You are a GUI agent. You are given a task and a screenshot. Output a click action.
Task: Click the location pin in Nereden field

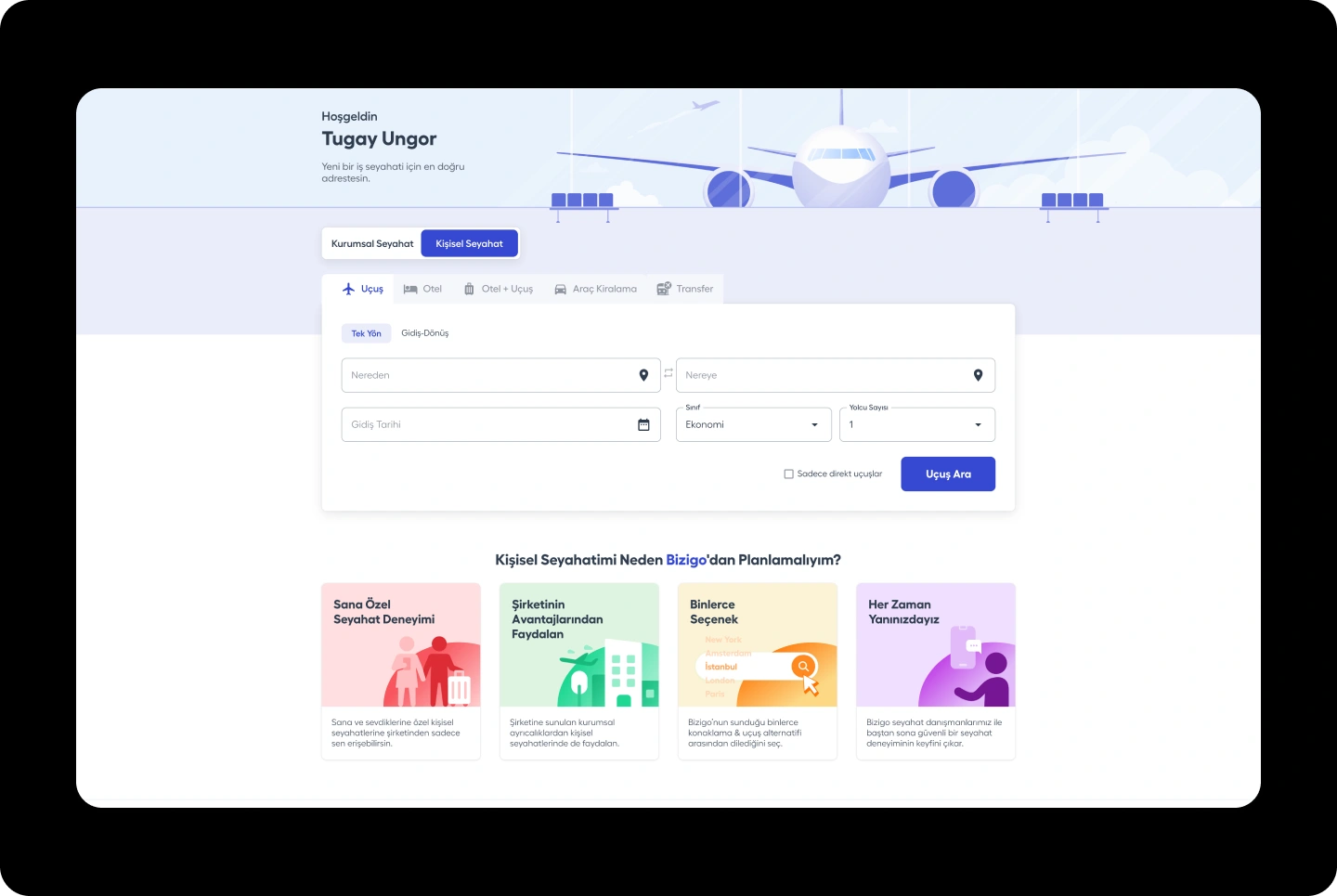click(643, 375)
